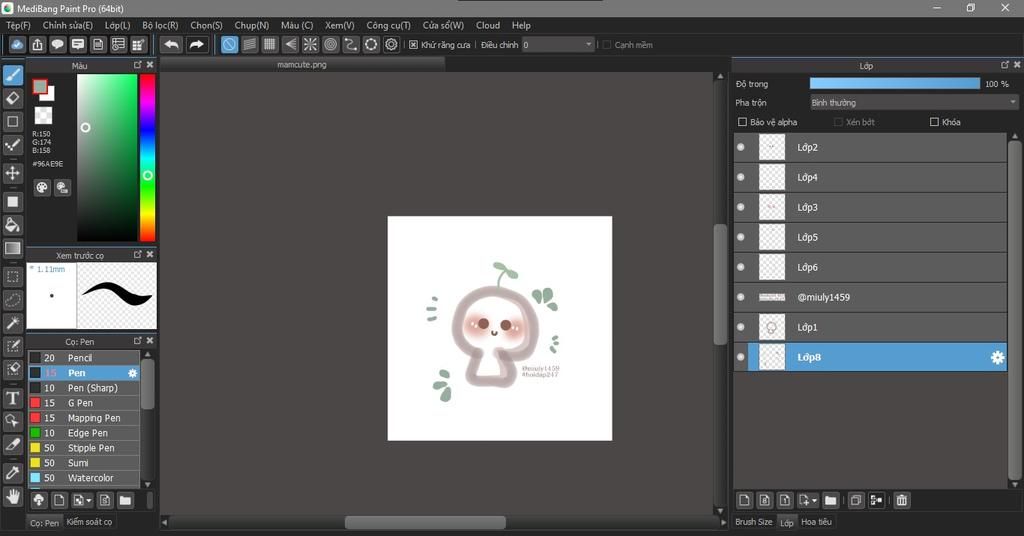1024x536 pixels.
Task: Hide the Lớp1 layer
Action: point(741,327)
